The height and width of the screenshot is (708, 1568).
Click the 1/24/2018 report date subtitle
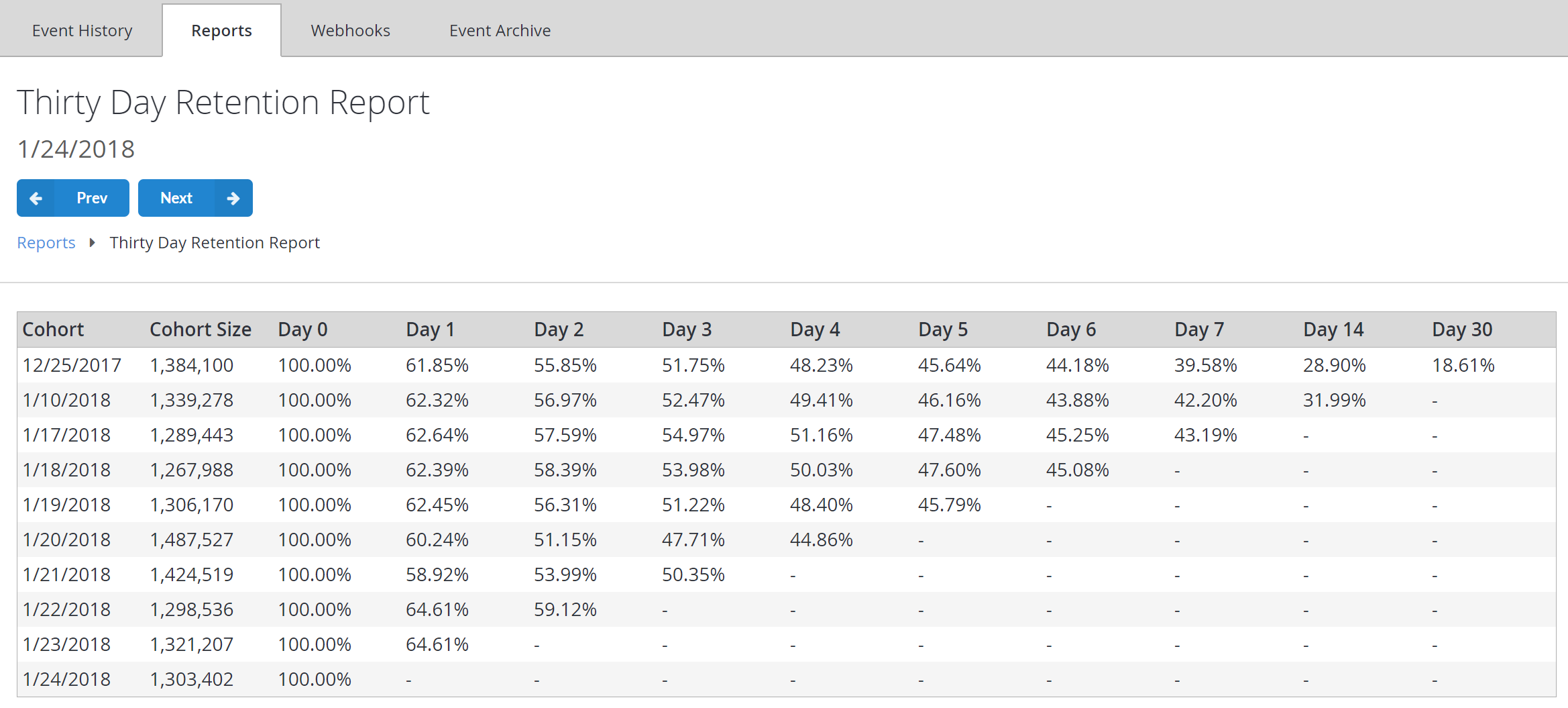tap(76, 149)
